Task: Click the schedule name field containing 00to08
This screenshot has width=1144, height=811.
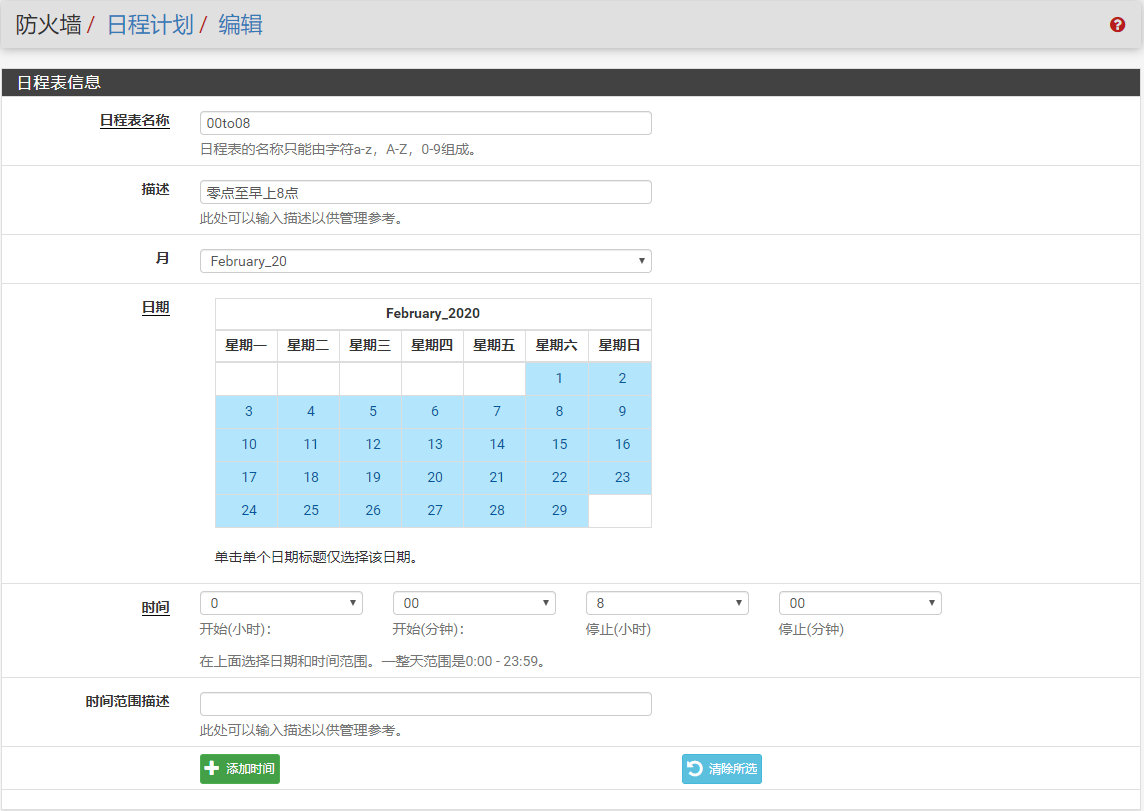Action: click(x=425, y=123)
